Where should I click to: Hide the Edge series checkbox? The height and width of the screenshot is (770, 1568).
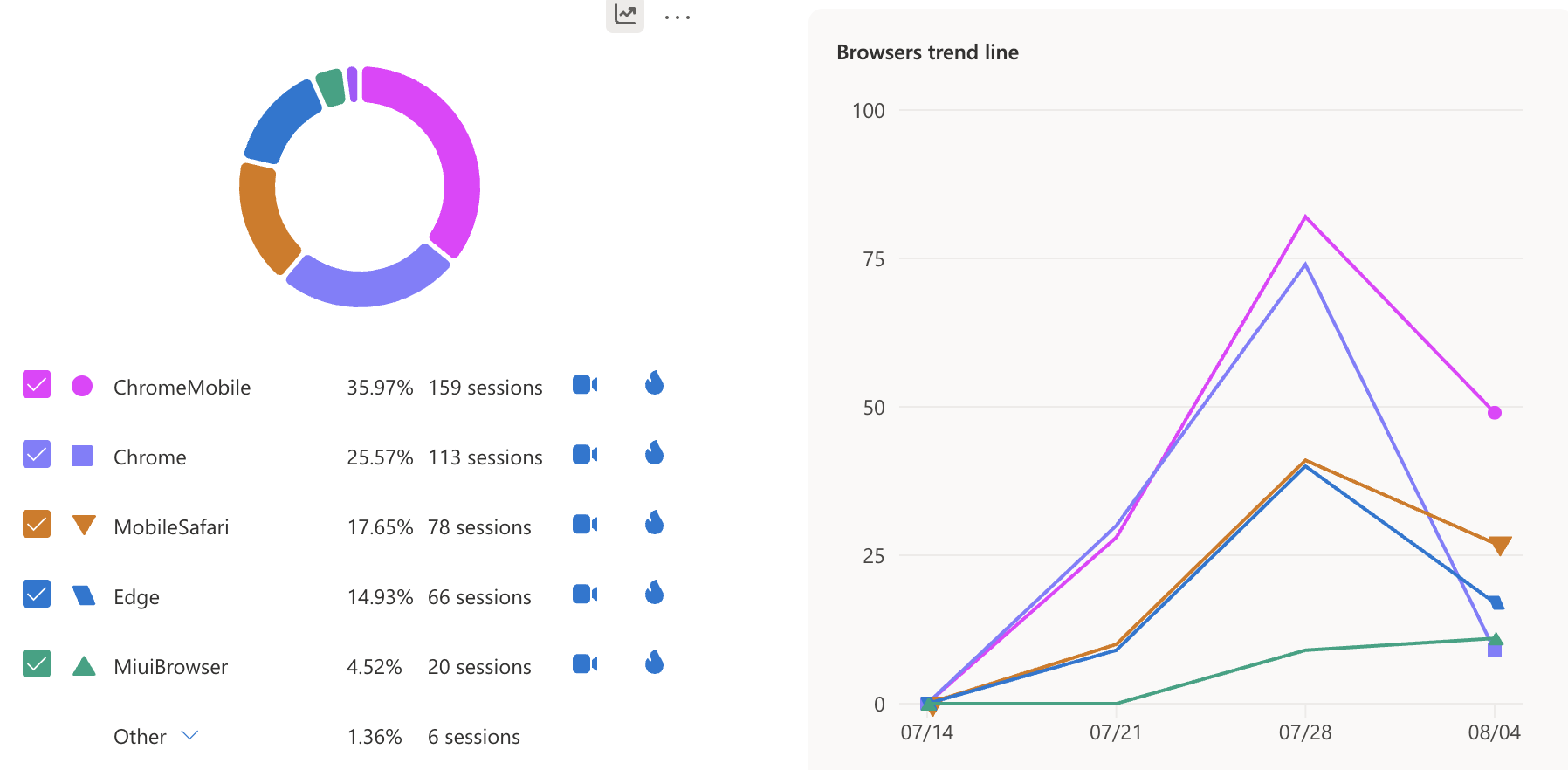[37, 594]
